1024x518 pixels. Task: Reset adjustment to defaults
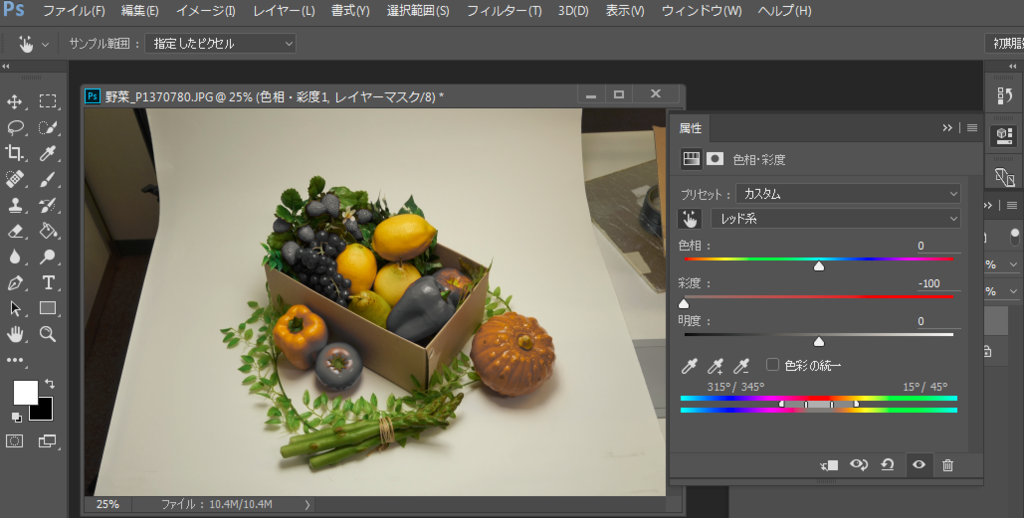(888, 465)
